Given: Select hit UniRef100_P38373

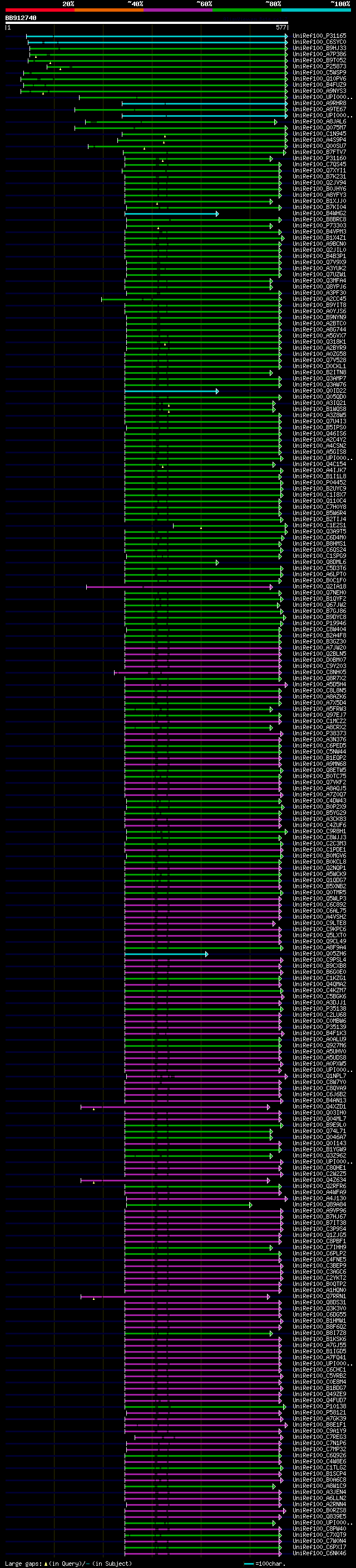Looking at the screenshot, I should pos(319,734).
